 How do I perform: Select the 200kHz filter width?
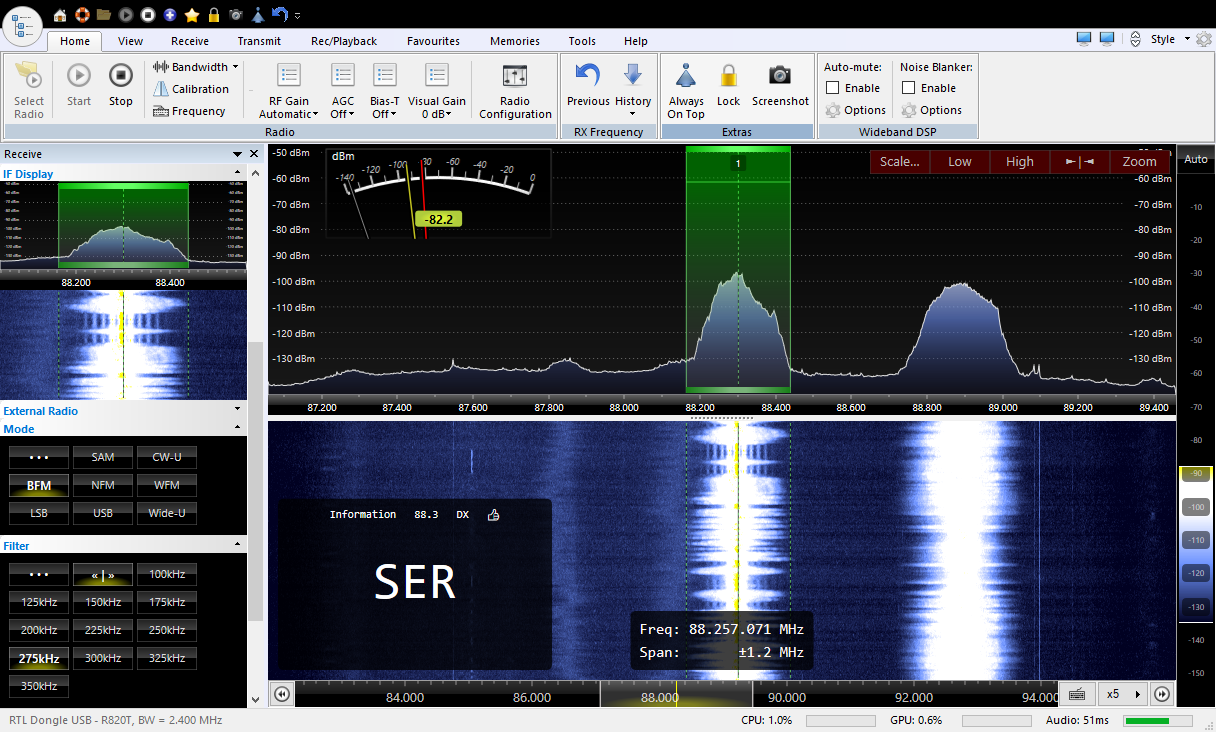(x=39, y=631)
